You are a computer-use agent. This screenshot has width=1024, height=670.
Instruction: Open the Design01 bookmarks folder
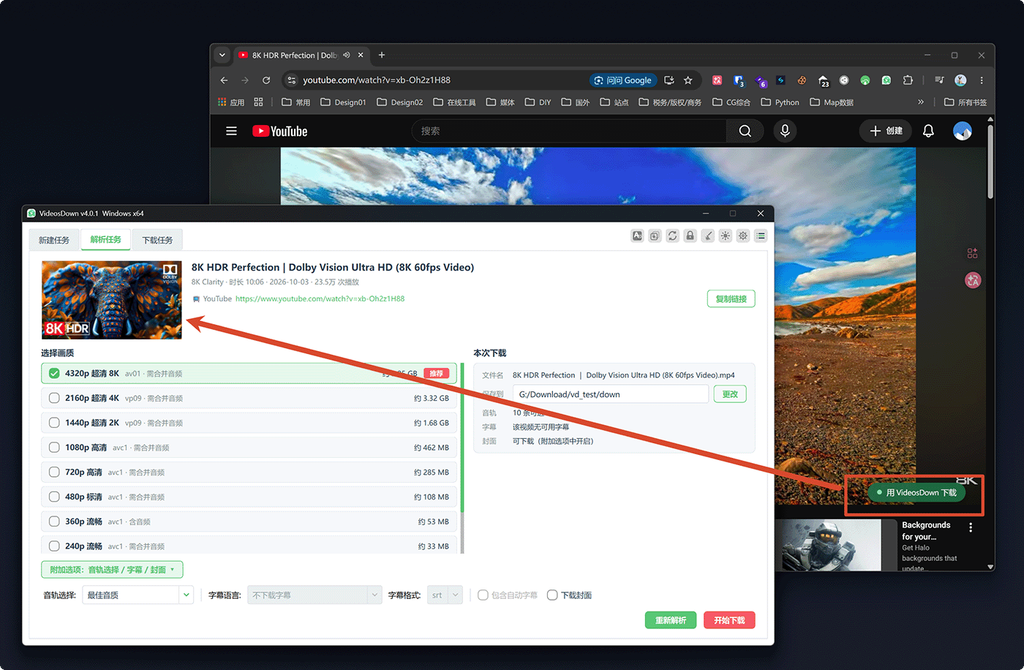(344, 102)
